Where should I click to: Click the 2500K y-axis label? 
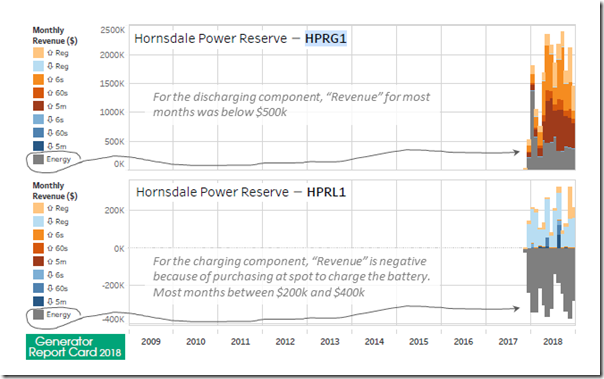tap(112, 30)
